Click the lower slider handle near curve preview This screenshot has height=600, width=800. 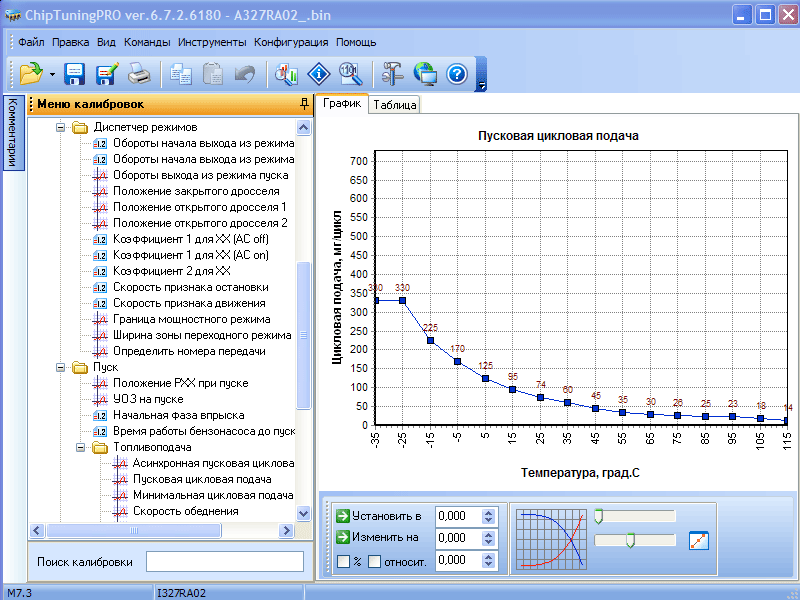629,540
